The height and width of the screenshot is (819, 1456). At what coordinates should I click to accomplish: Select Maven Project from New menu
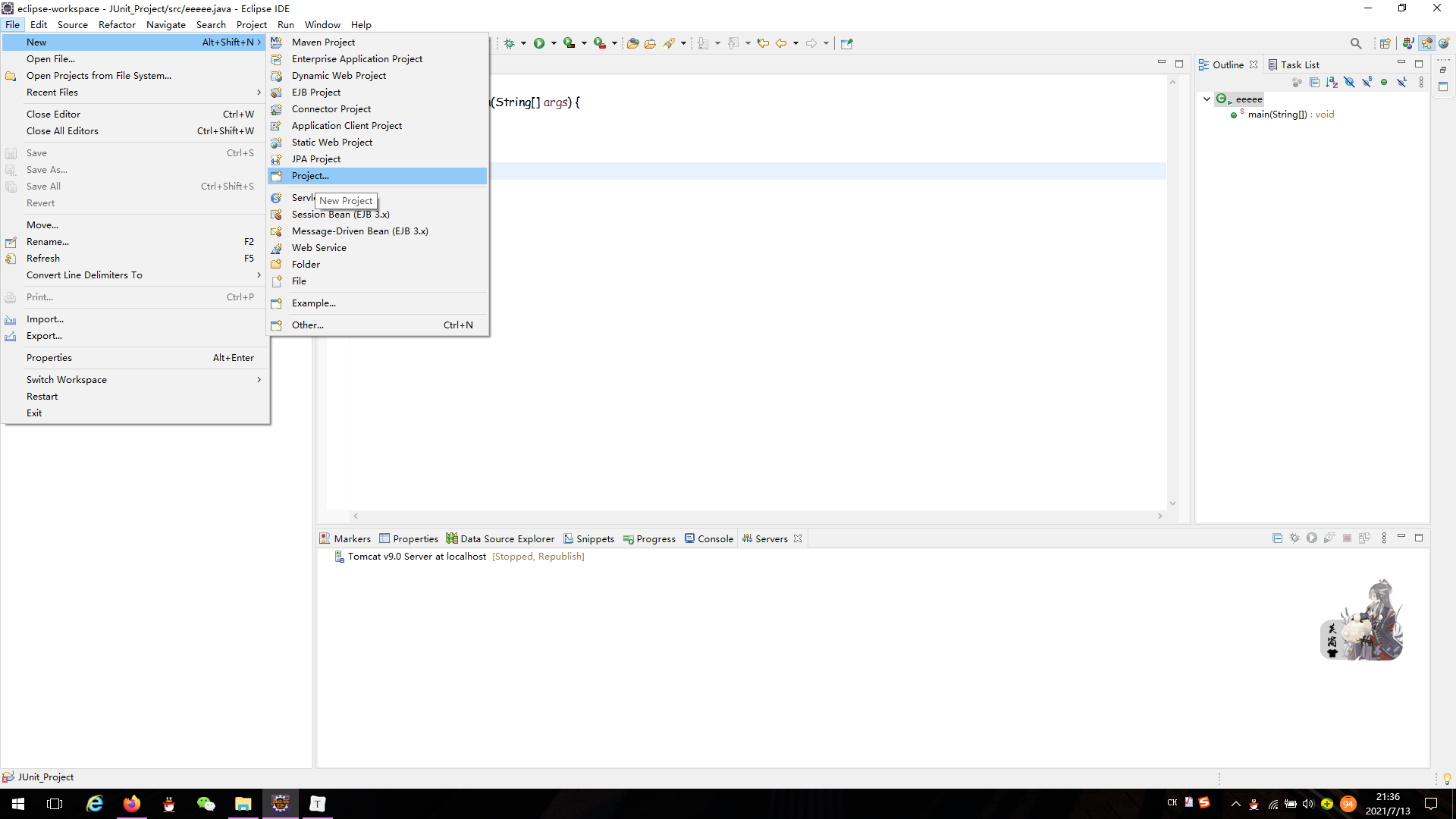[322, 42]
